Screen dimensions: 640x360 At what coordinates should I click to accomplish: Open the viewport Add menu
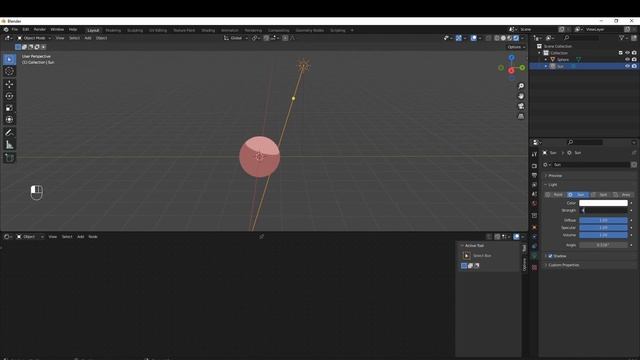pos(88,38)
